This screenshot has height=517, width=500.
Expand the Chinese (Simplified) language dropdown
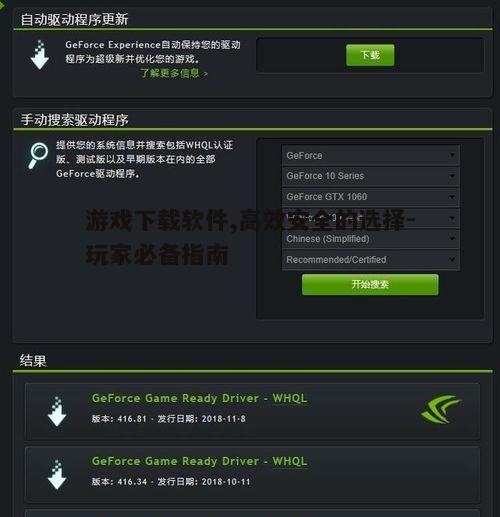click(370, 239)
